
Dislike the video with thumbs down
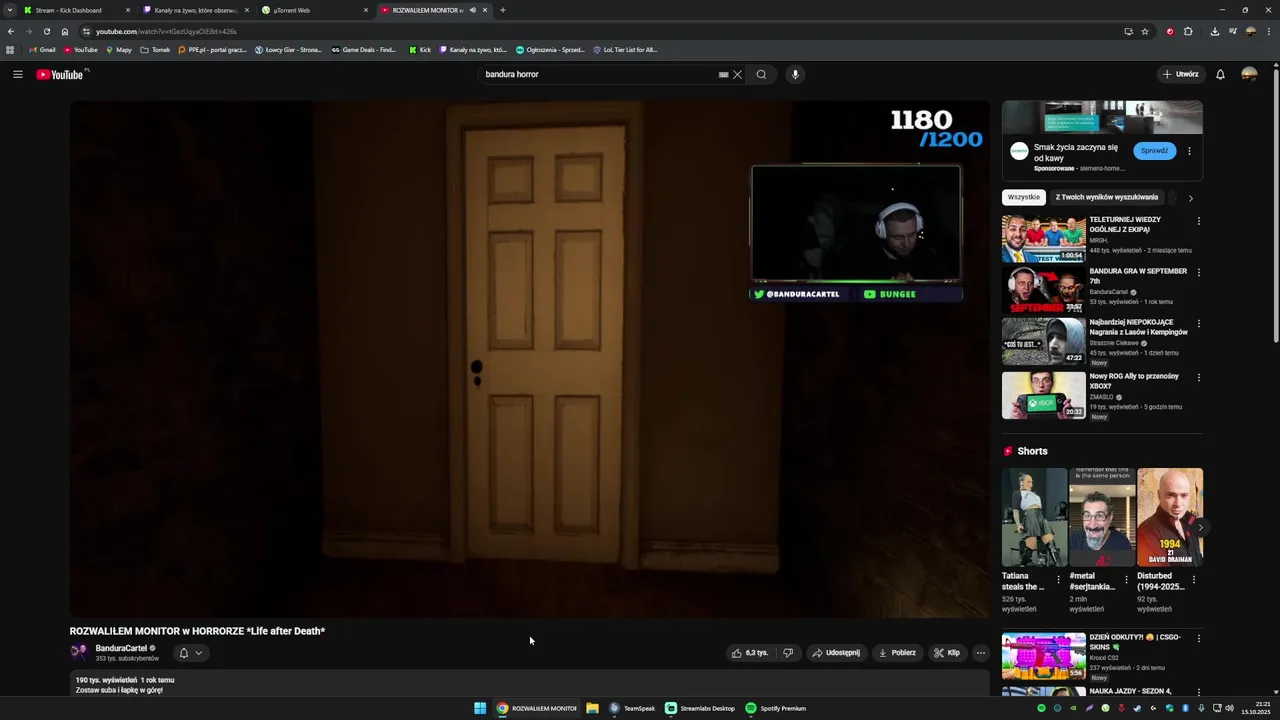788,653
